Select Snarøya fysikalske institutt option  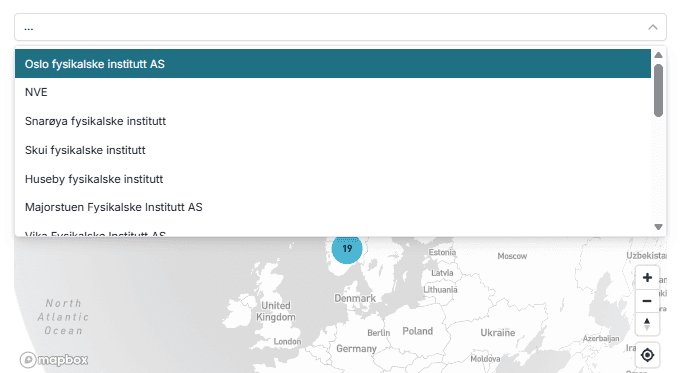click(x=333, y=121)
